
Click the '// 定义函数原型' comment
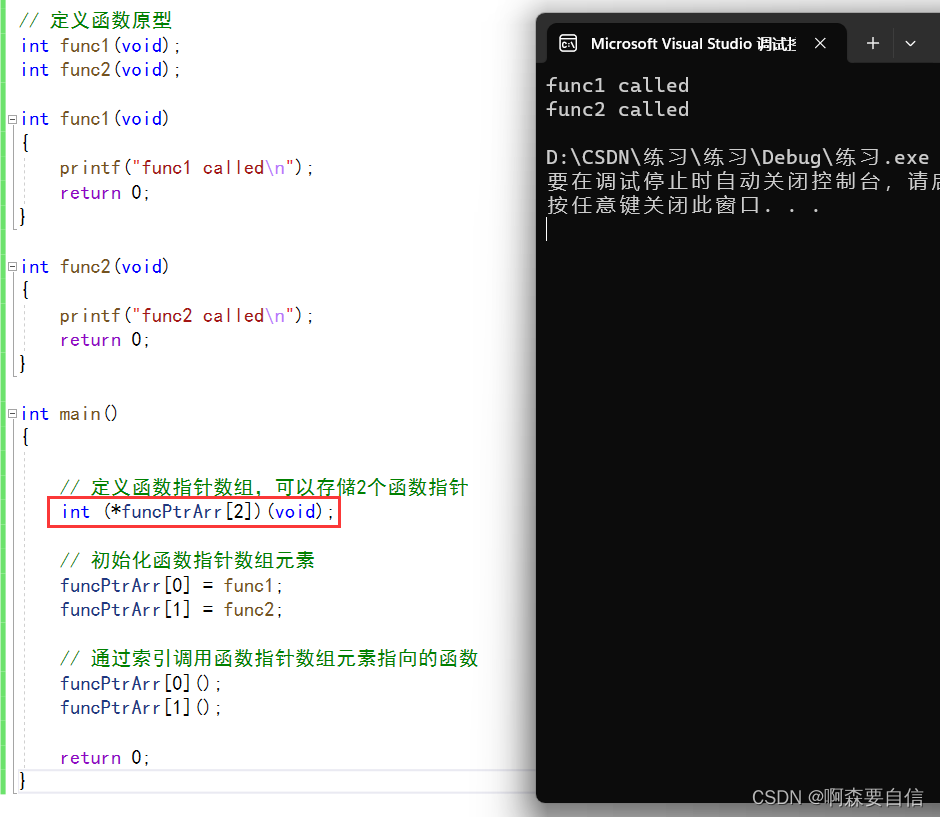pos(95,20)
